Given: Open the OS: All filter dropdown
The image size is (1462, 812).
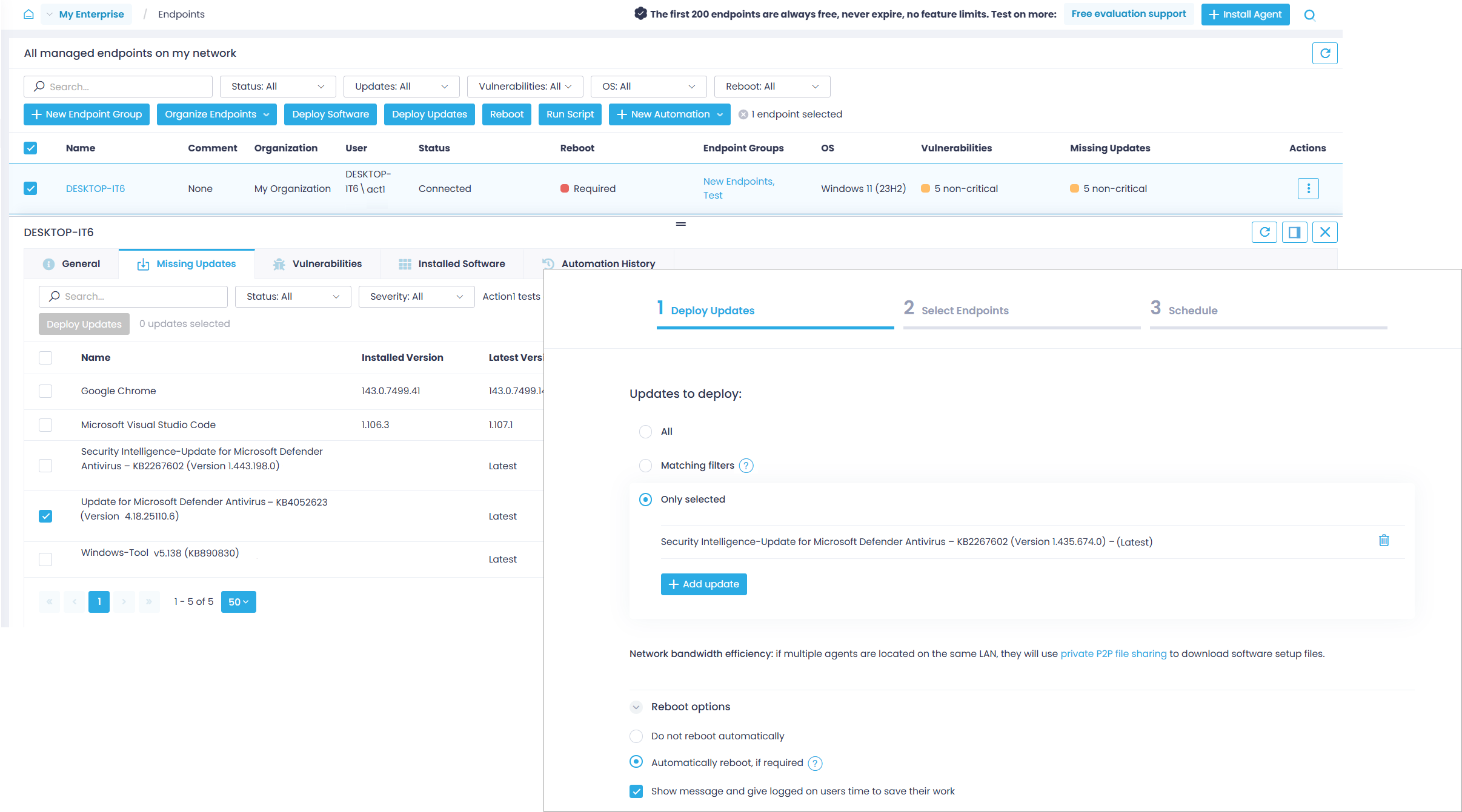Looking at the screenshot, I should [x=648, y=87].
